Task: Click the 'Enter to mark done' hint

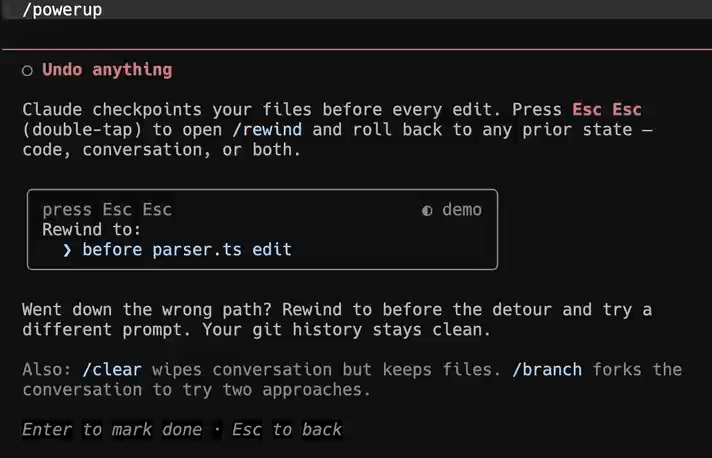Action: click(x=112, y=429)
